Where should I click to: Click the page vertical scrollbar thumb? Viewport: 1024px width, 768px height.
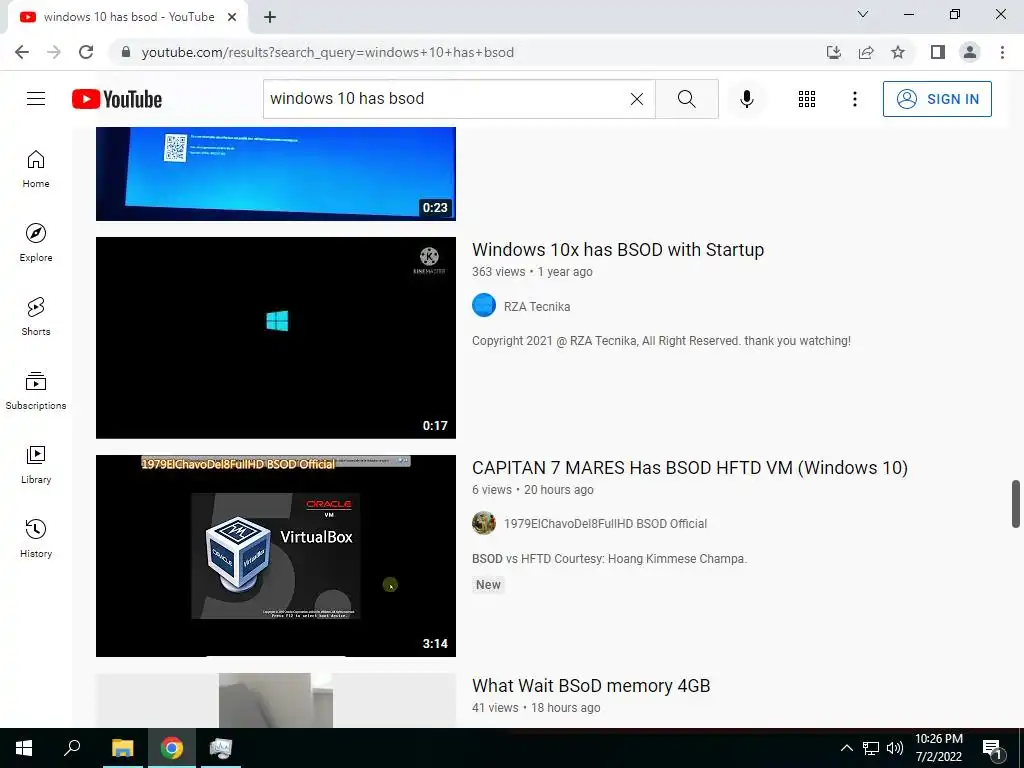[x=1016, y=504]
